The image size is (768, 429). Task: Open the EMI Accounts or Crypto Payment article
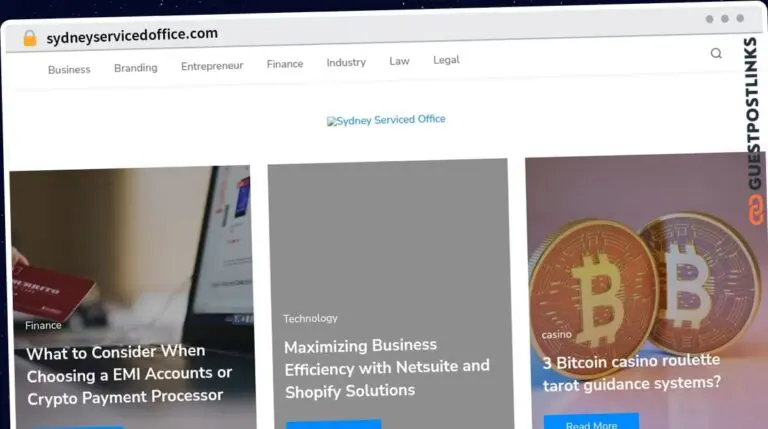coord(129,375)
